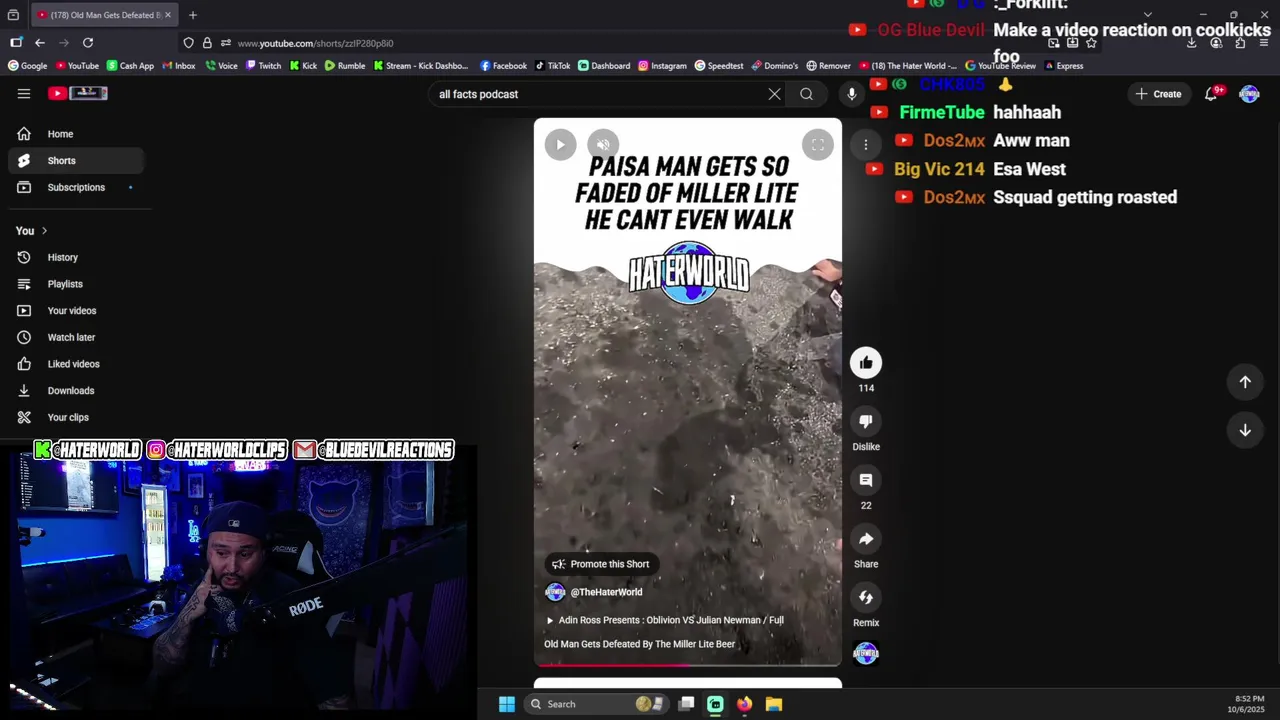
Task: Open Domino's bookmark
Action: pos(775,66)
